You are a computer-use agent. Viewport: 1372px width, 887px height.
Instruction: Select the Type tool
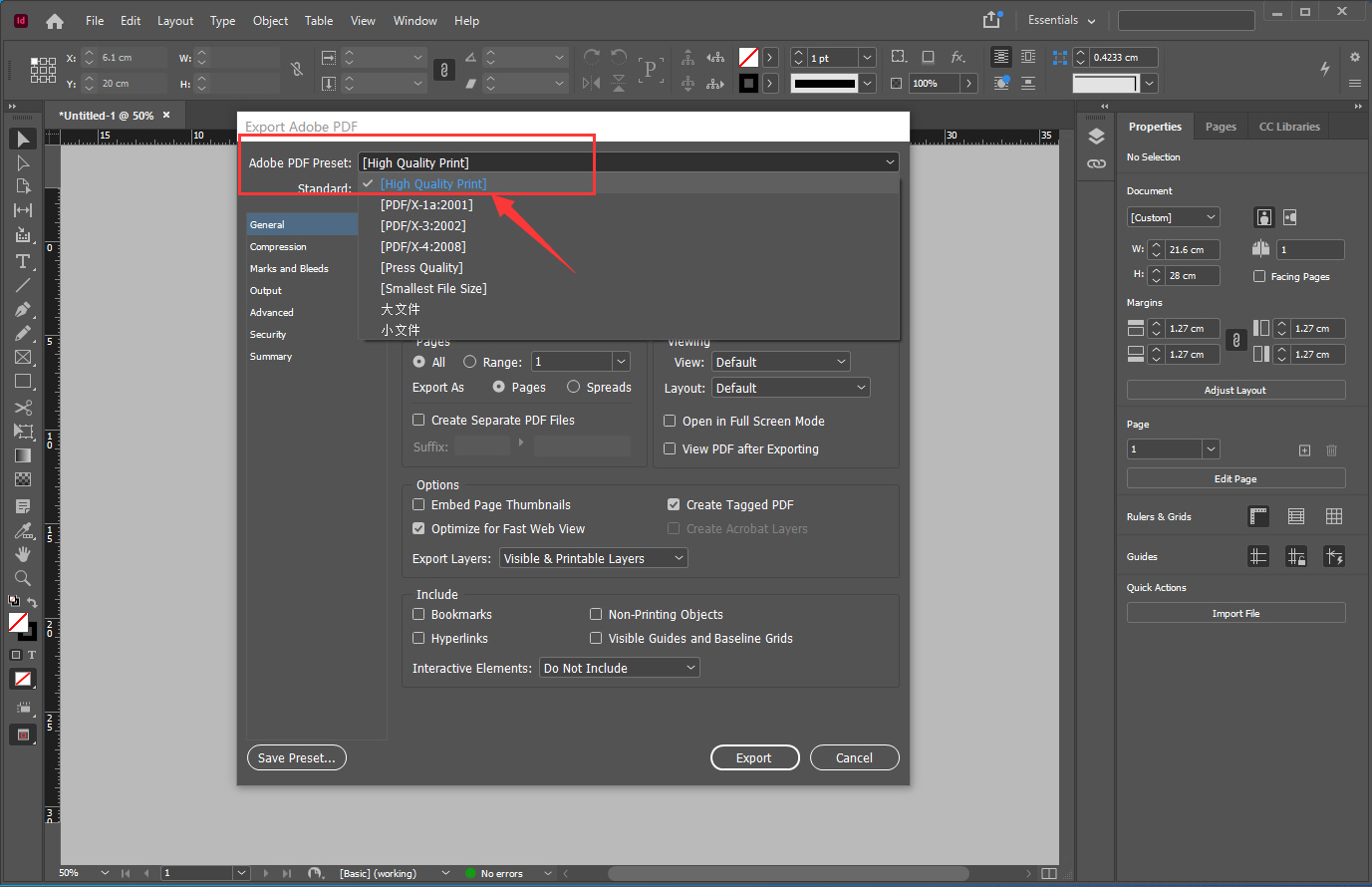tap(23, 261)
